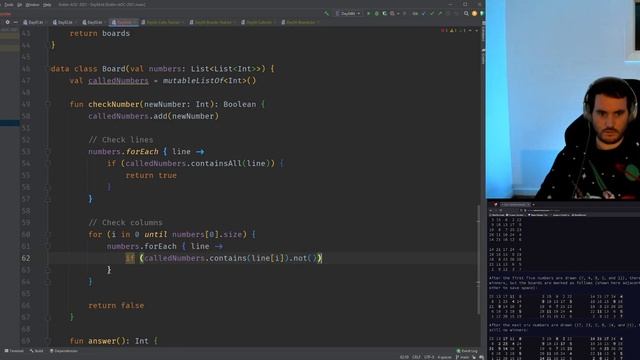This screenshot has width=640, height=360.
Task: Open the Build tool window
Action: pyautogui.click(x=37, y=351)
